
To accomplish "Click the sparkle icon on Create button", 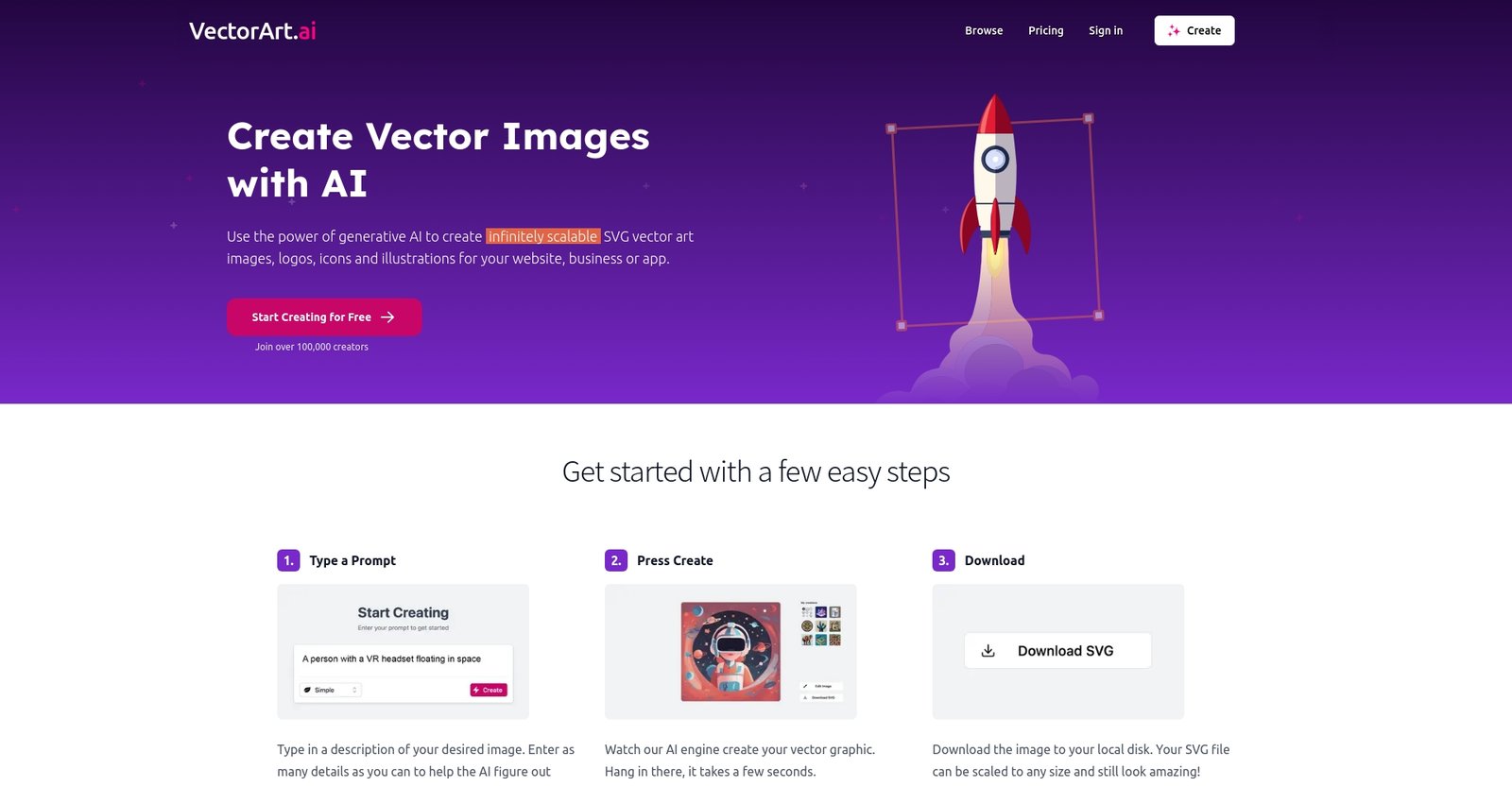I will (1174, 30).
